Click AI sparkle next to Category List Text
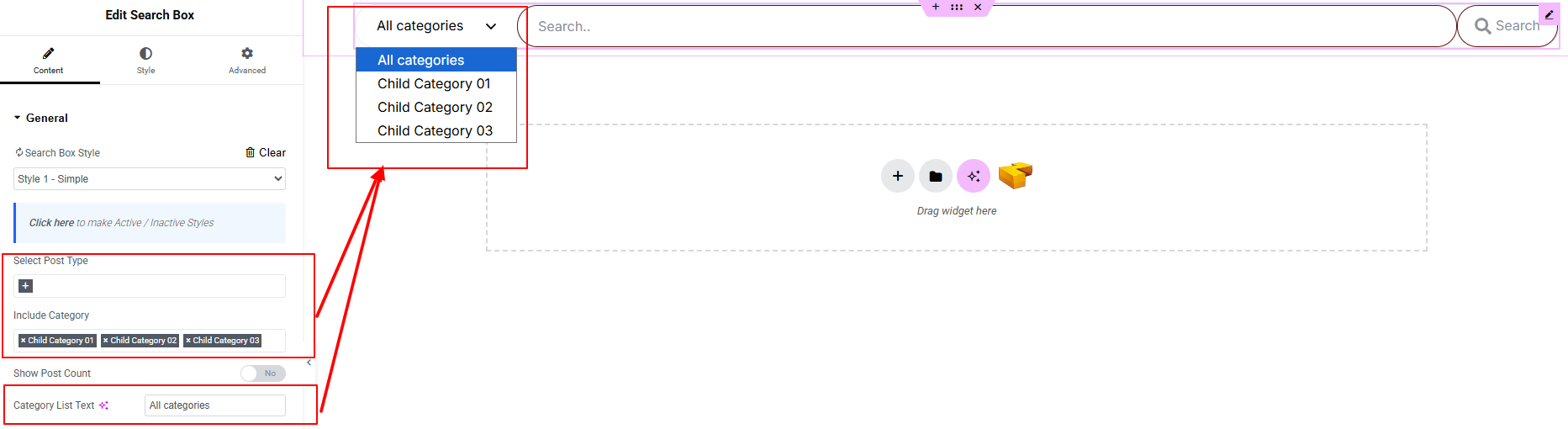Screen dimensions: 1568x429 coord(104,405)
